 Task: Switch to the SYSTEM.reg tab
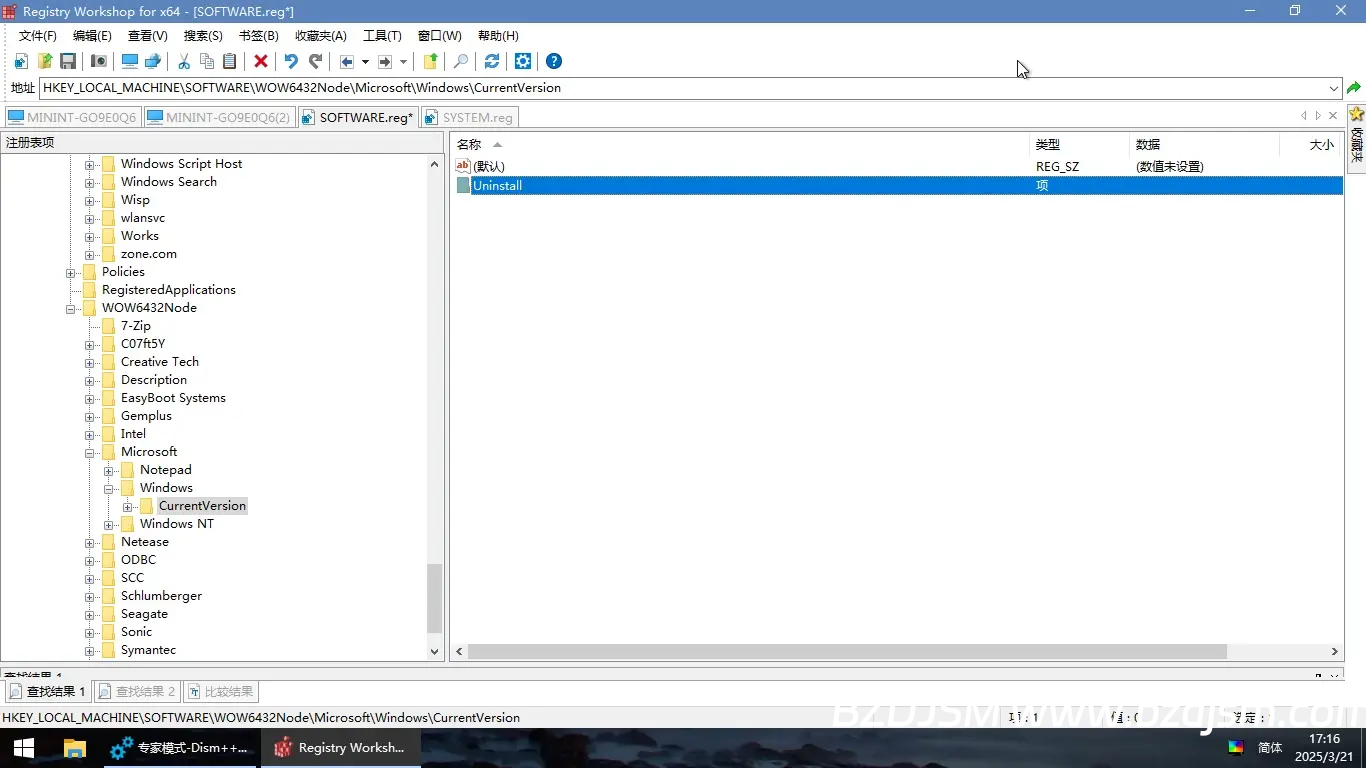click(469, 117)
